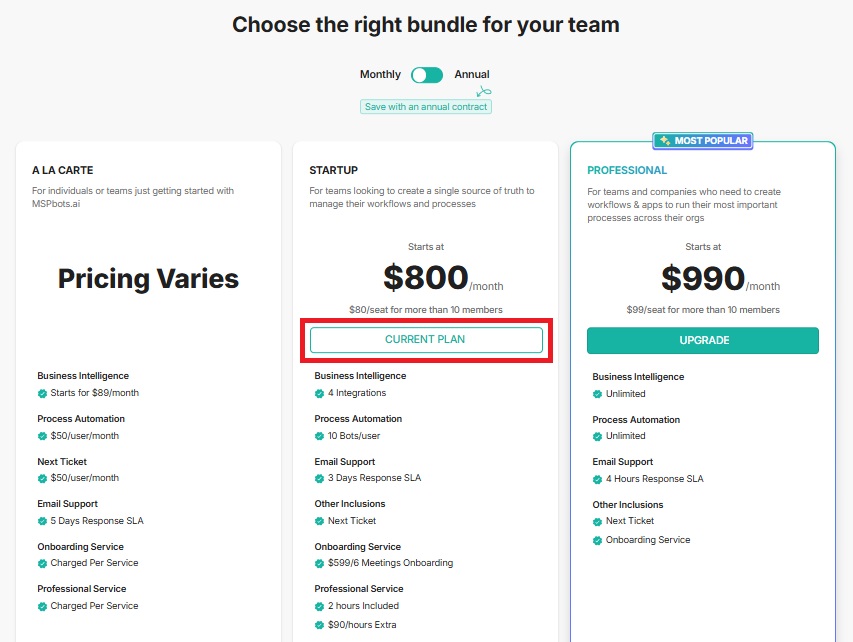Expand the PROFESSIONAL plan feature list
The height and width of the screenshot is (642, 853).
[x=627, y=170]
